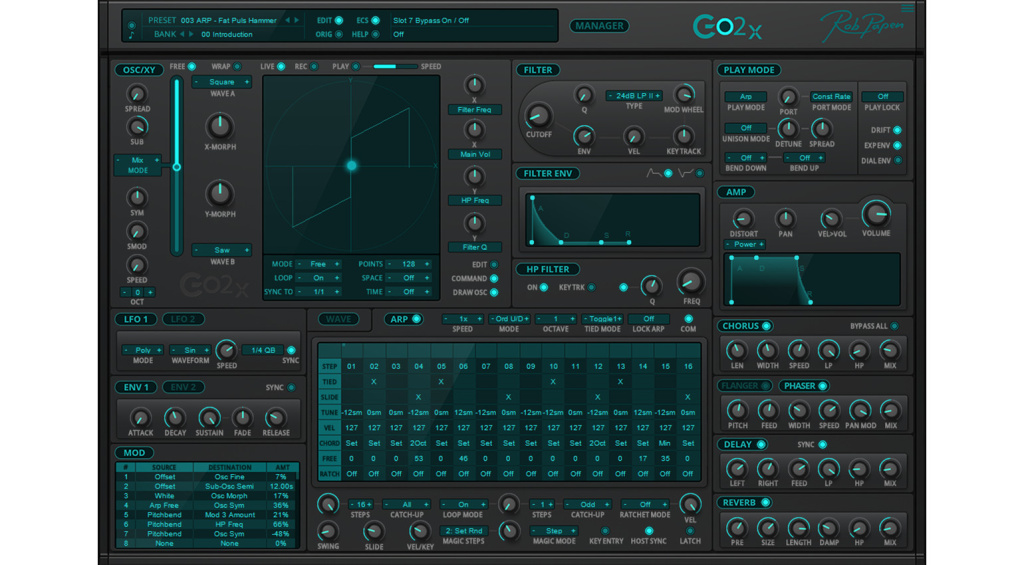Toggle the oscillator FREE switch

pyautogui.click(x=191, y=67)
